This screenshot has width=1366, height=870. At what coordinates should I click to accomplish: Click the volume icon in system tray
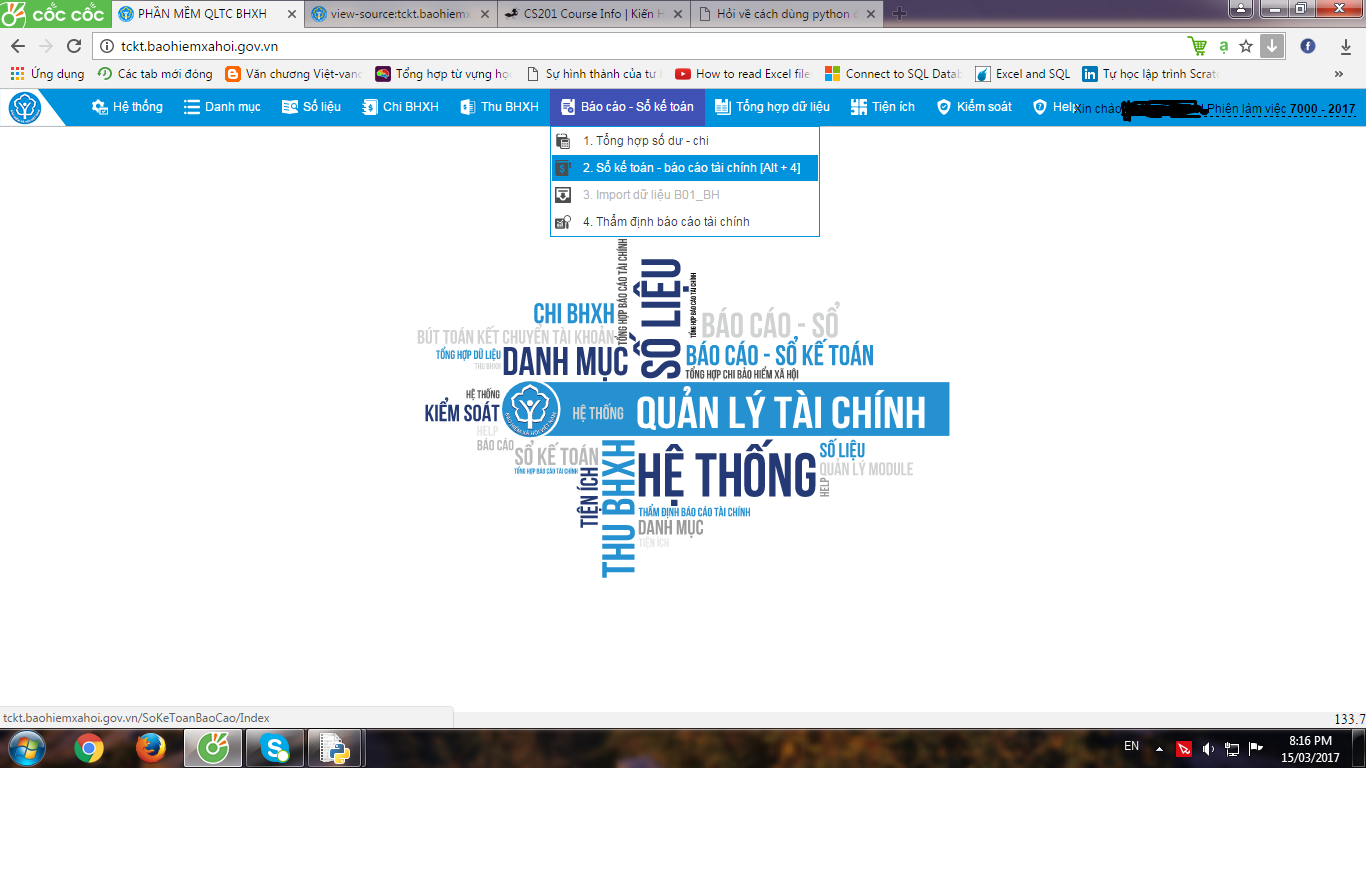[x=1208, y=748]
